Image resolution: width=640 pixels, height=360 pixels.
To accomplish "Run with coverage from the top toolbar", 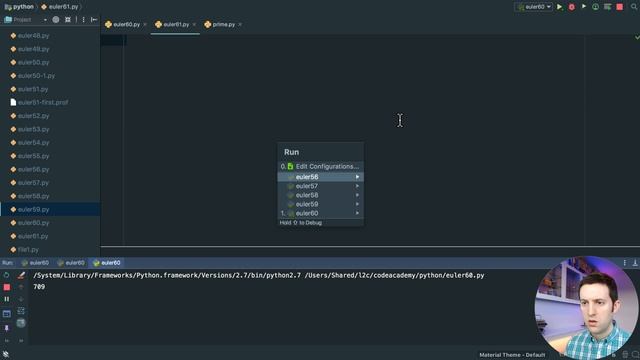I will 584,7.
